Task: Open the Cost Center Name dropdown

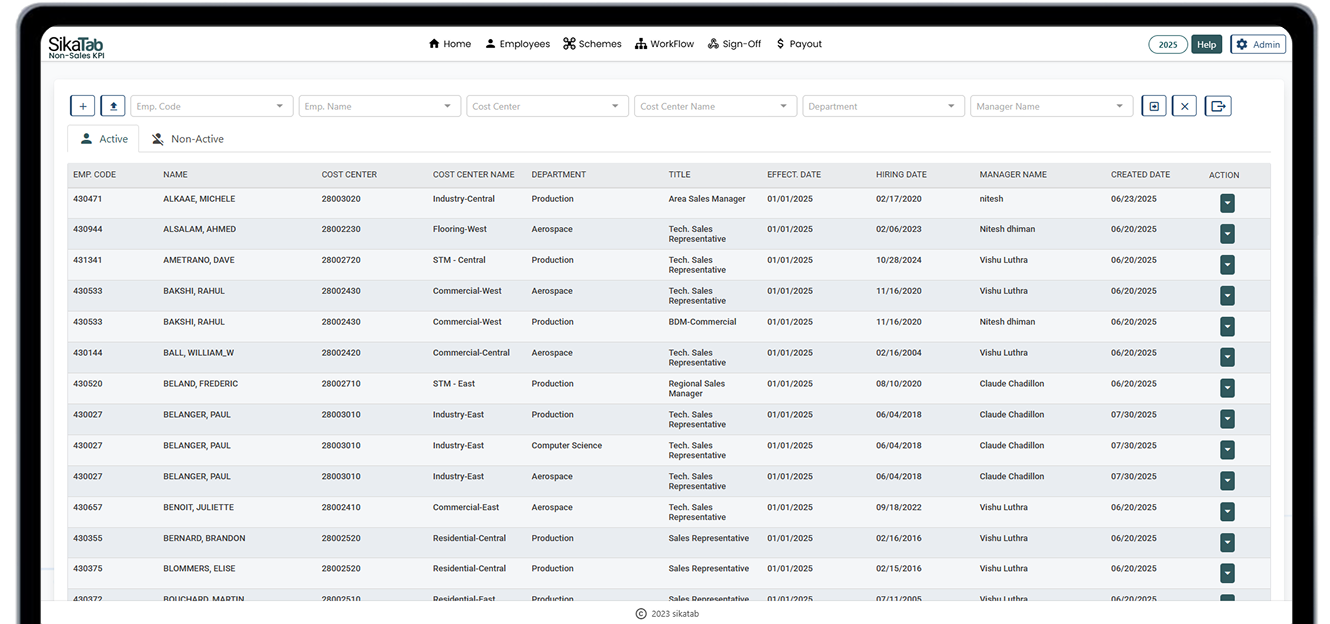Action: click(x=783, y=106)
